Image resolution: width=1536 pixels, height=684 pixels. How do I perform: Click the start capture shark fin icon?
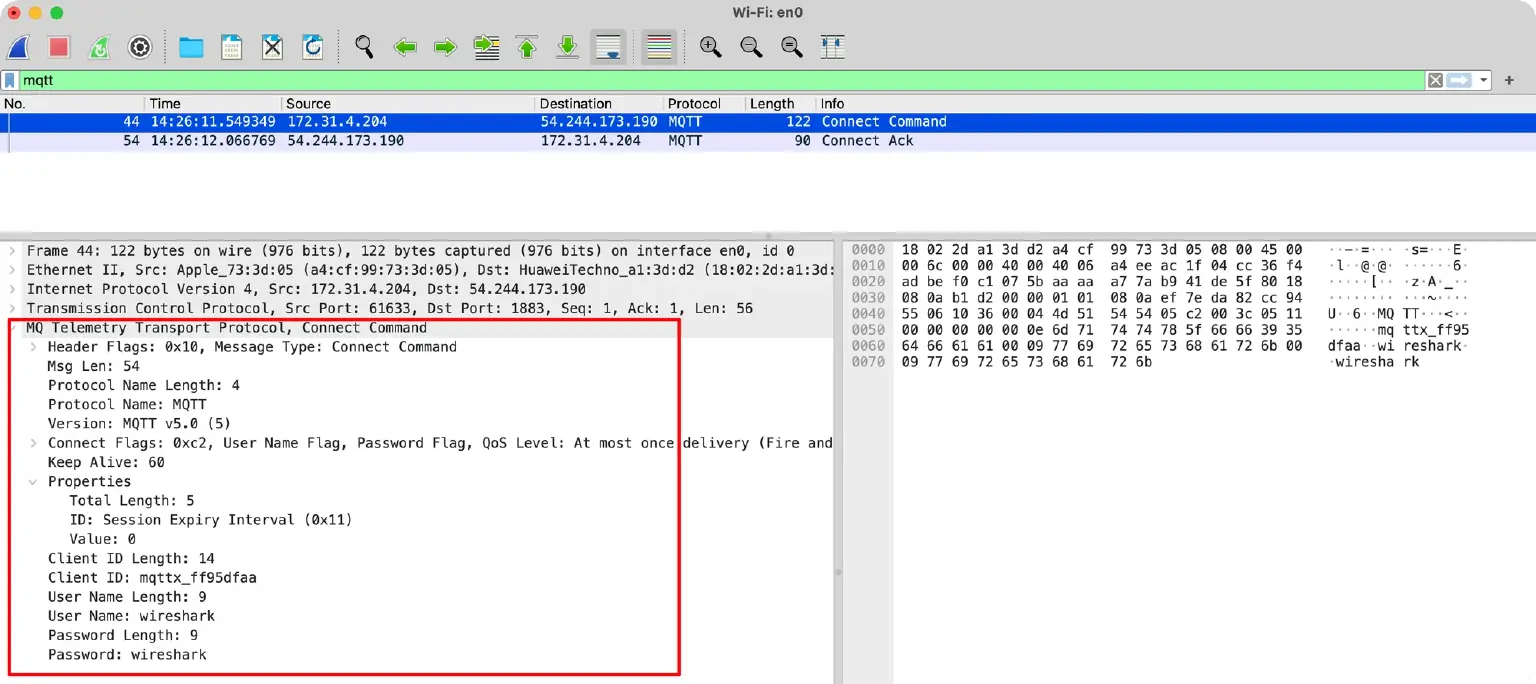coord(19,47)
